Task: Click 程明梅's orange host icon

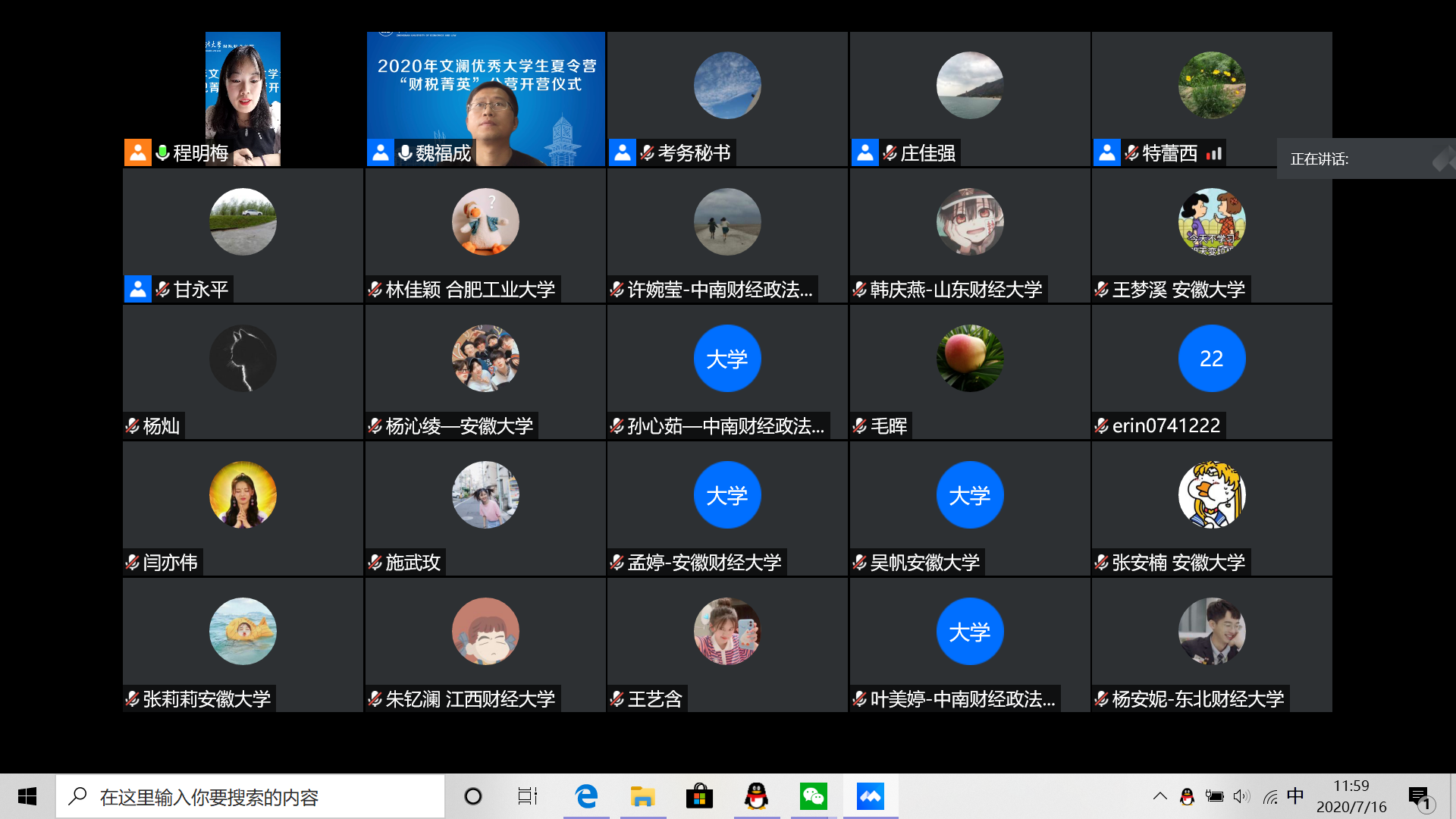Action: [x=137, y=152]
